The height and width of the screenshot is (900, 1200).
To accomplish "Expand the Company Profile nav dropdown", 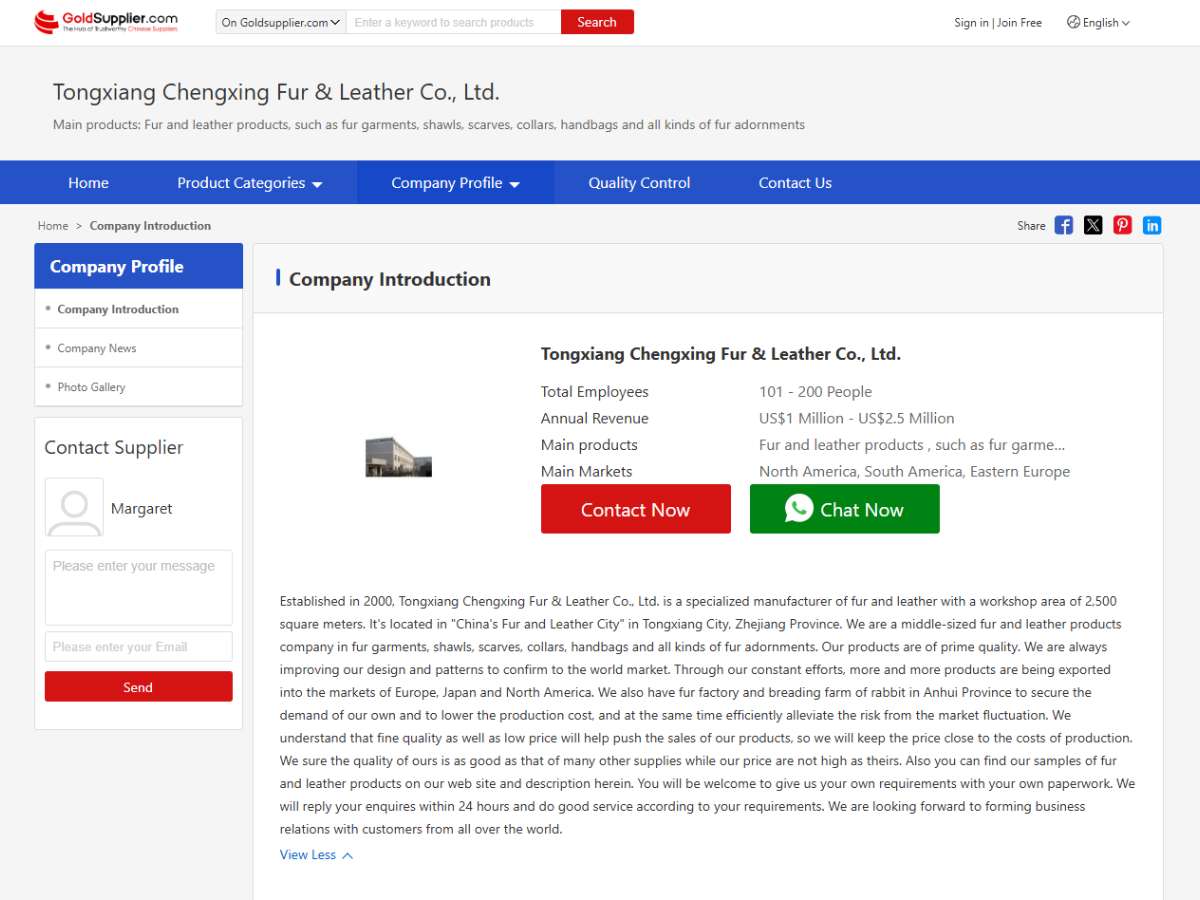I will pyautogui.click(x=456, y=183).
